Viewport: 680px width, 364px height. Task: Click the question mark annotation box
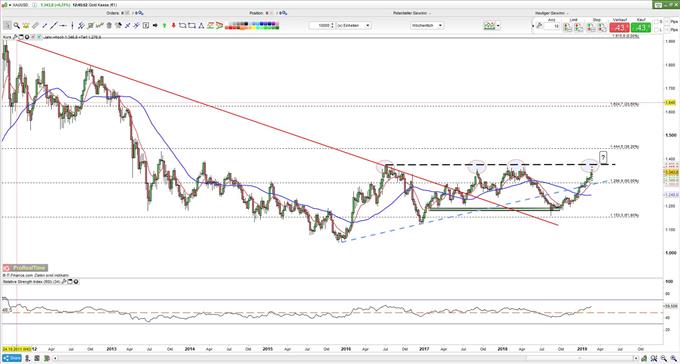(602, 157)
